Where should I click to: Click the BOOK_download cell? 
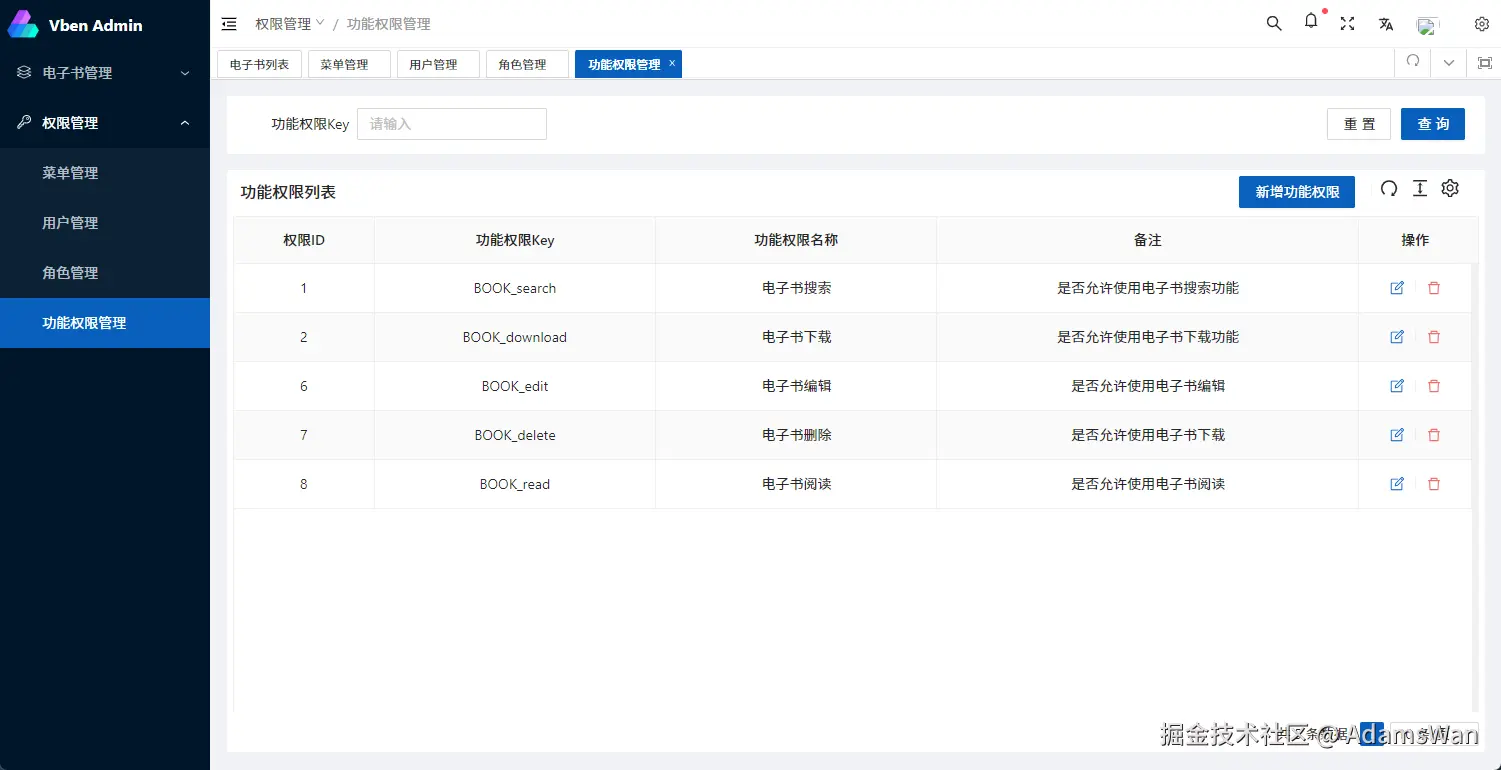tap(515, 337)
